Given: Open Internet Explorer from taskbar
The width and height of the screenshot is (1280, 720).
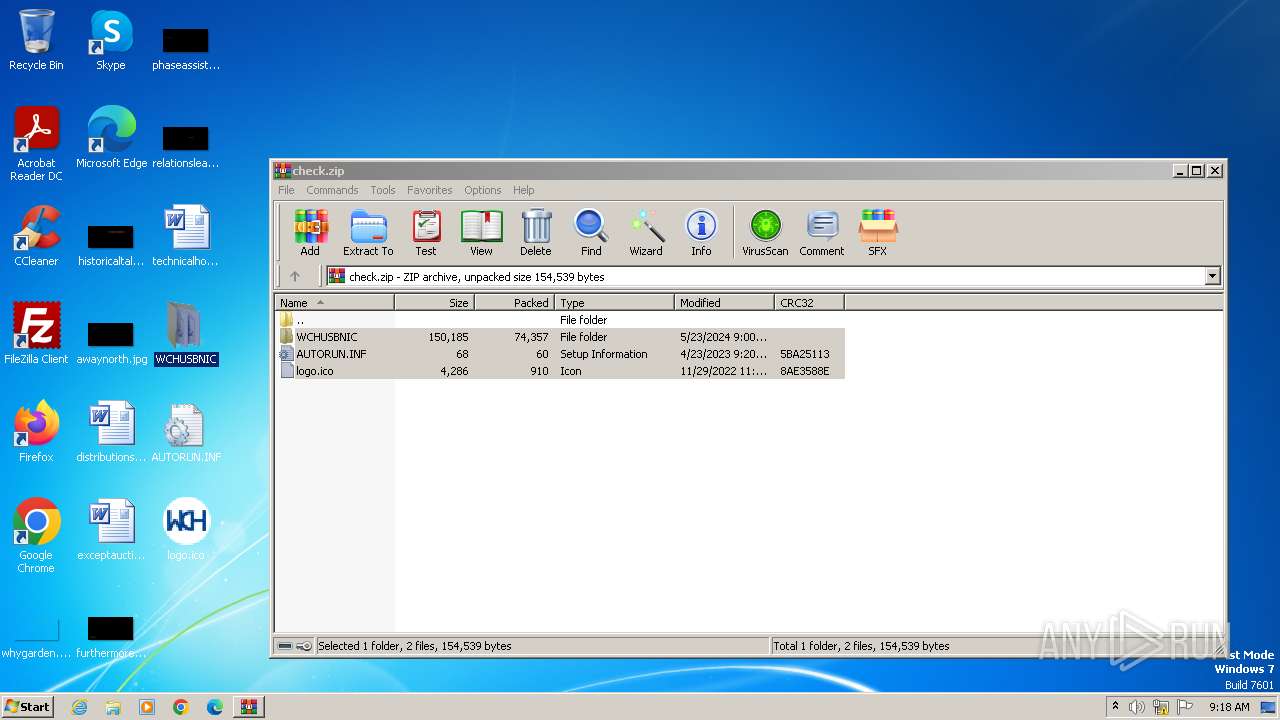Looking at the screenshot, I should 79,707.
